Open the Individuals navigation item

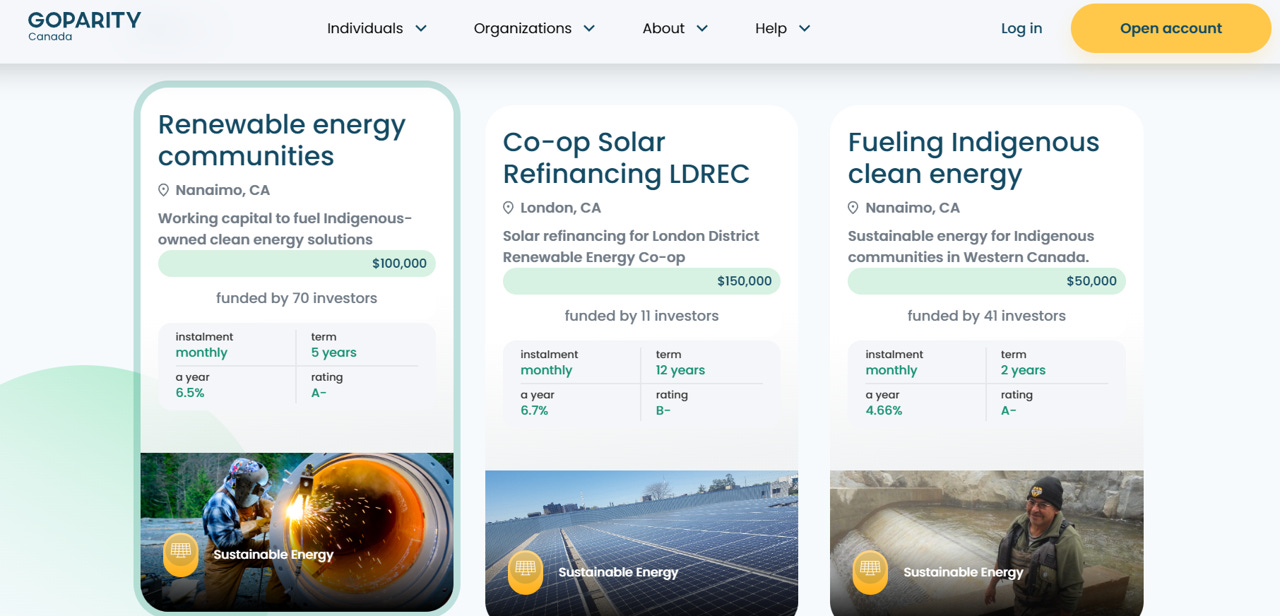(x=365, y=29)
